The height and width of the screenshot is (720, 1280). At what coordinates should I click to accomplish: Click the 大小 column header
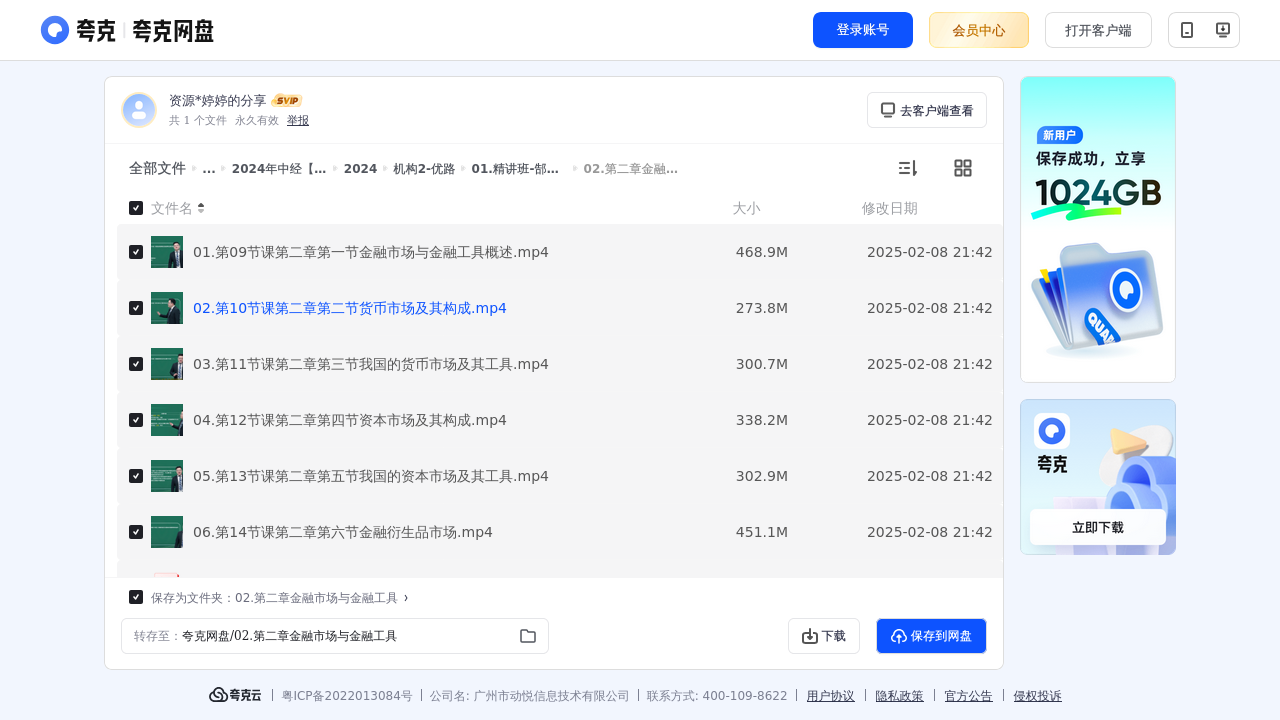(x=746, y=208)
